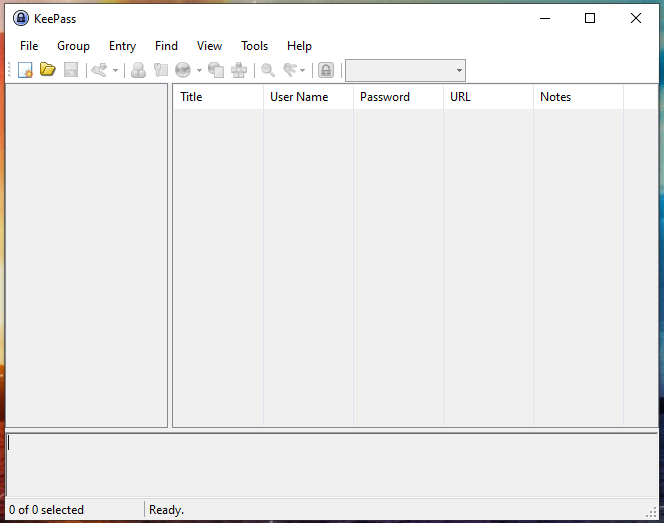Click the window resize grip in status bar
This screenshot has height=523, width=664.
[651, 512]
